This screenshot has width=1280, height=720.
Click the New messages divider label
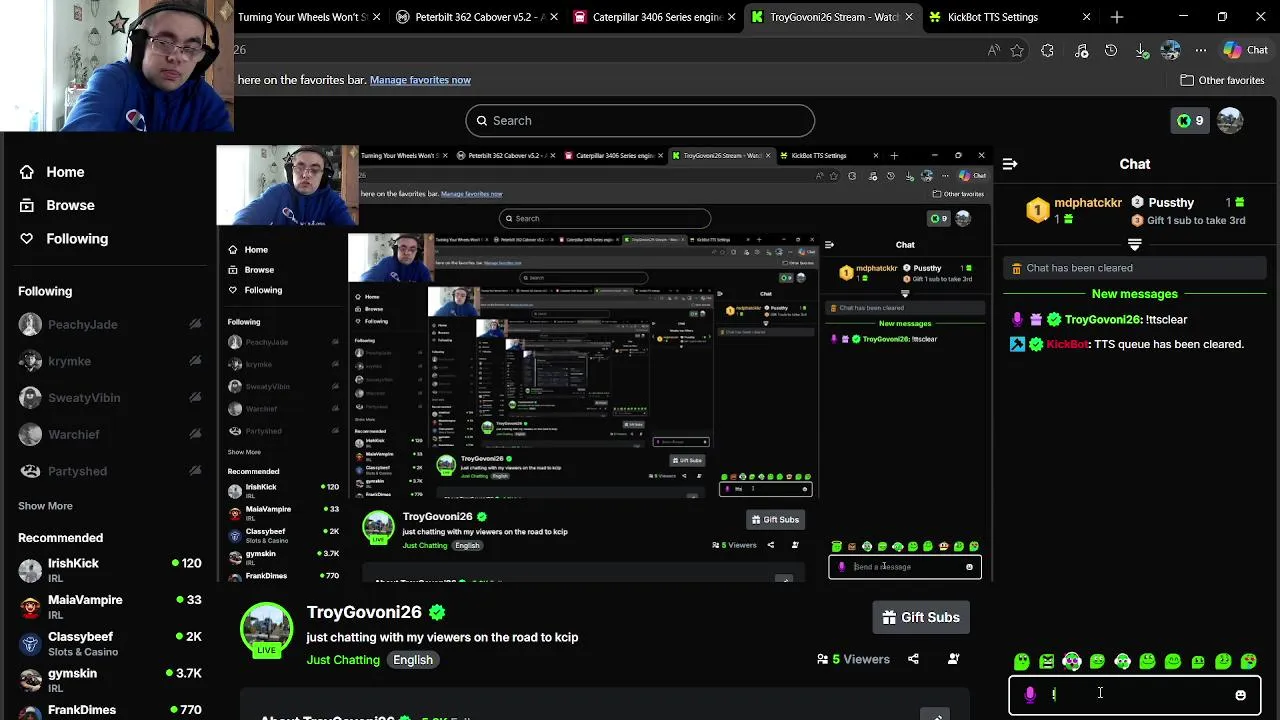[x=1134, y=294]
